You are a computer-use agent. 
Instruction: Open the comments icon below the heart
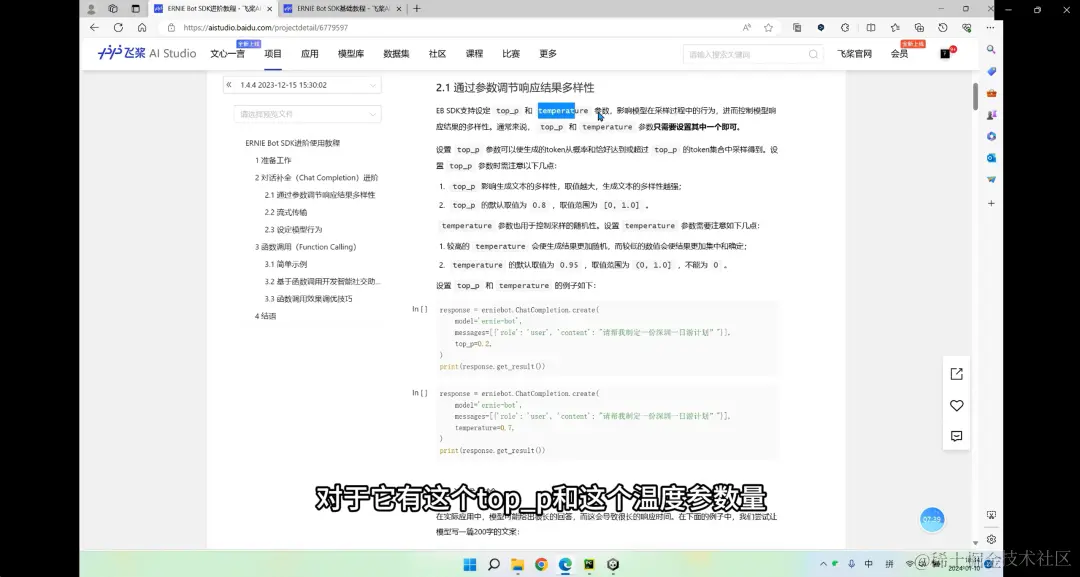click(956, 437)
